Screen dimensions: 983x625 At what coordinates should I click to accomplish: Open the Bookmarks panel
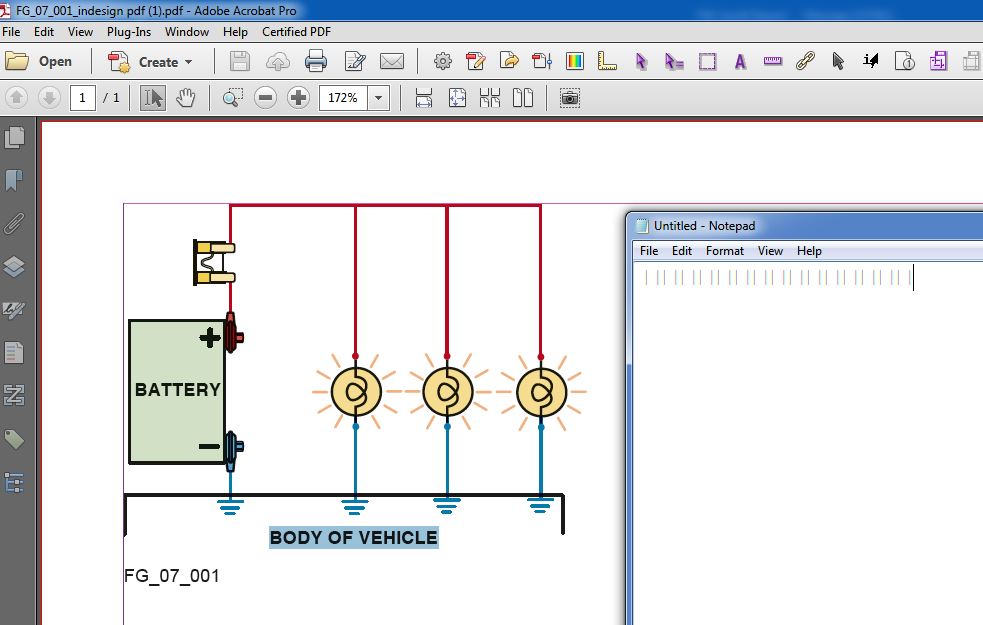(x=14, y=180)
